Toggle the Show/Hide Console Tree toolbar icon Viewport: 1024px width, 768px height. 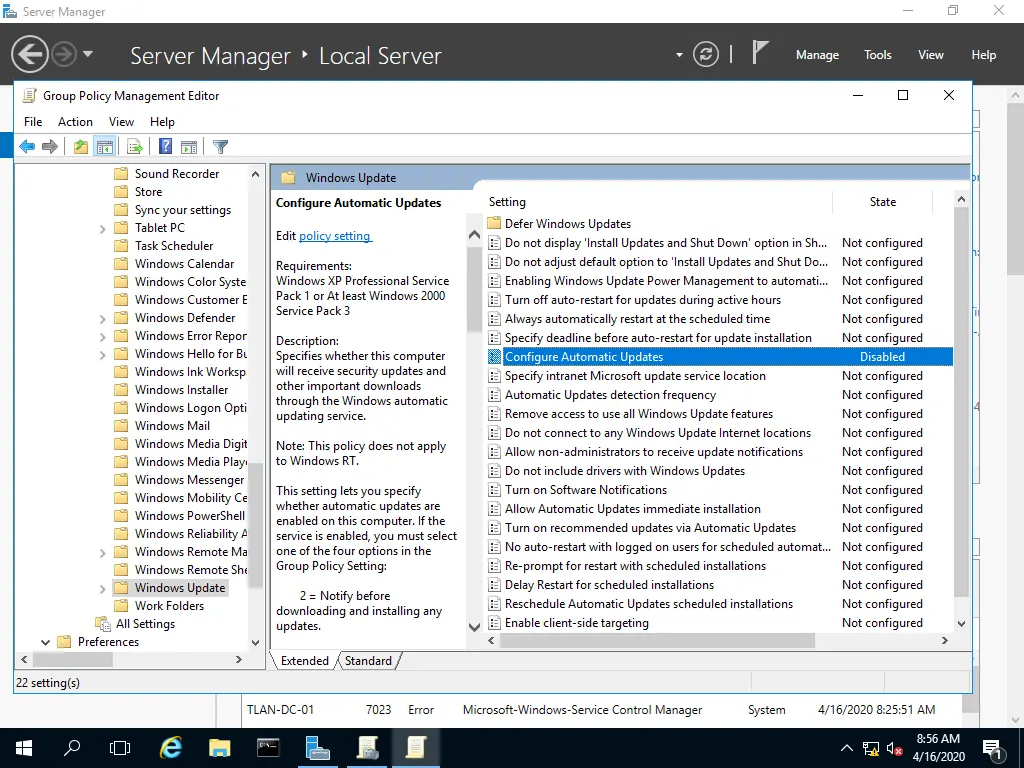pos(104,146)
